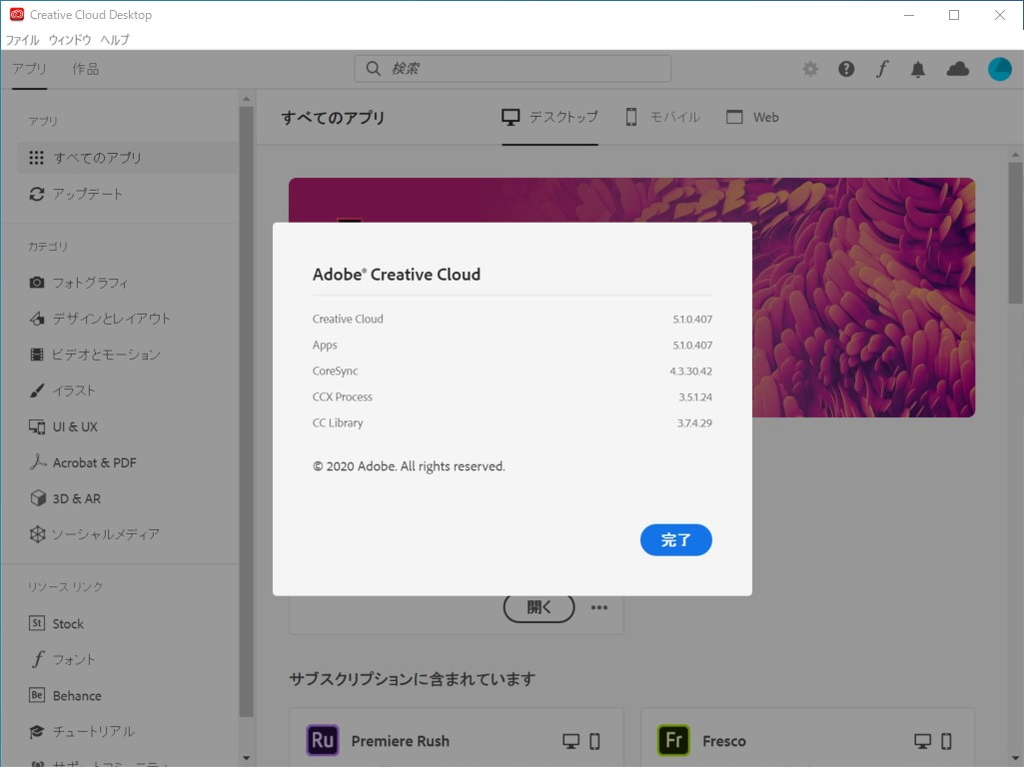This screenshot has width=1024, height=767.
Task: Open the help icon in the top bar
Action: (x=845, y=68)
